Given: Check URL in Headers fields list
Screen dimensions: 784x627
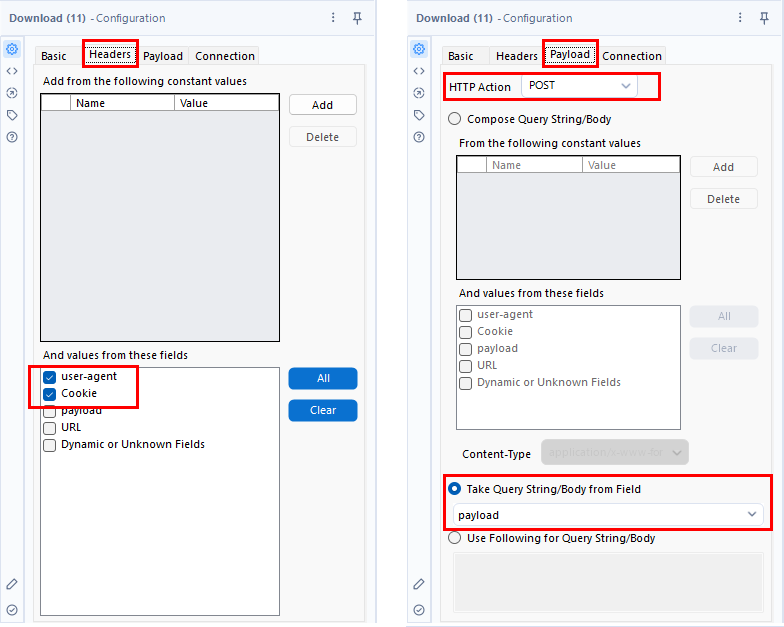Looking at the screenshot, I should [x=50, y=428].
